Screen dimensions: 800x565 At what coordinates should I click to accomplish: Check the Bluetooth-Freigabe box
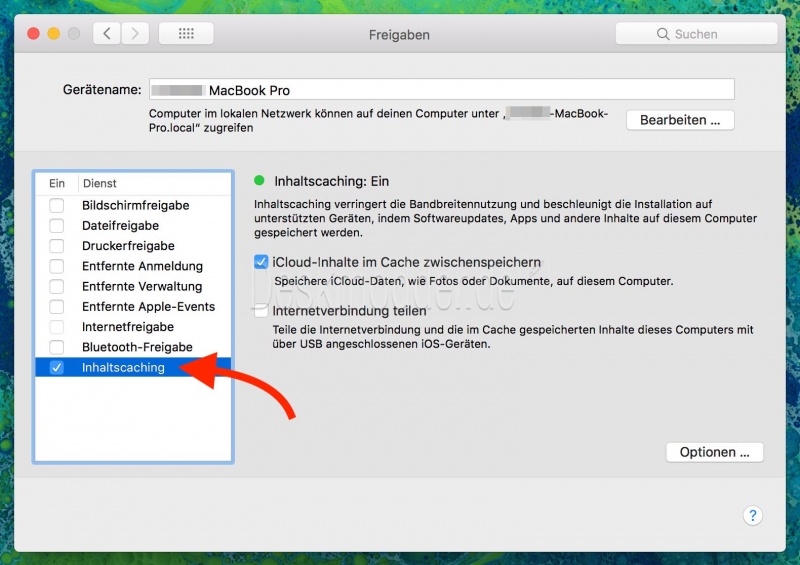(57, 347)
